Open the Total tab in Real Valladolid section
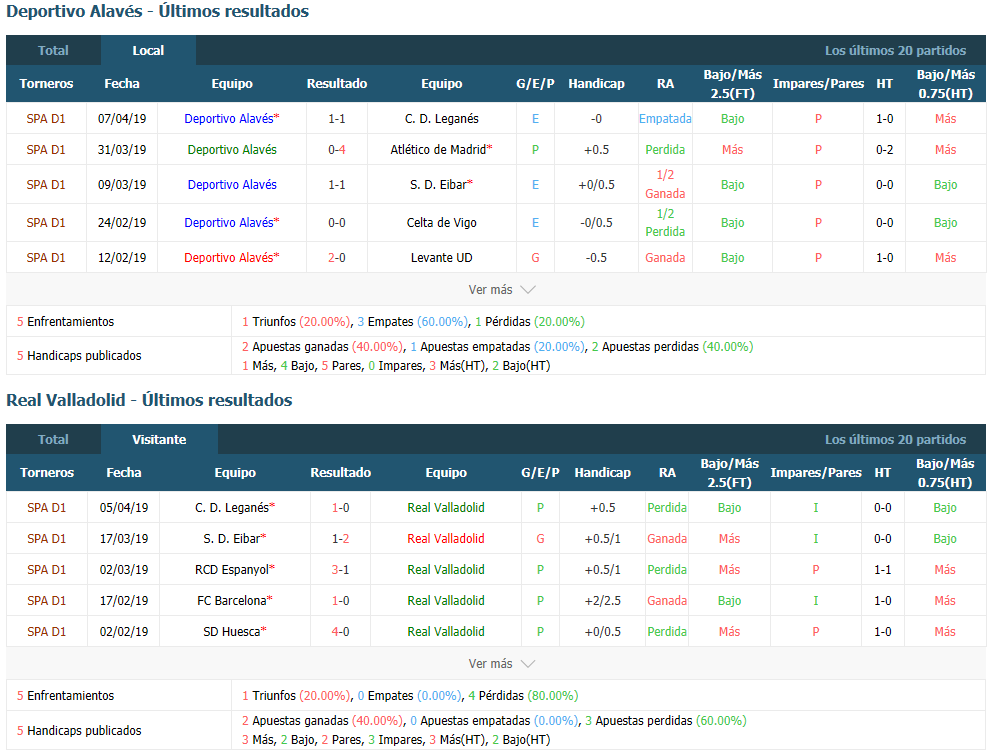 (x=53, y=440)
